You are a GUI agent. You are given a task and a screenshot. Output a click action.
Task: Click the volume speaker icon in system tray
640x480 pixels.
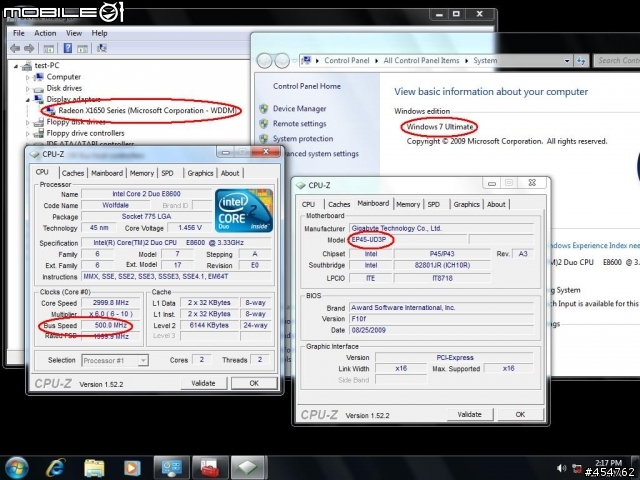[x=562, y=468]
